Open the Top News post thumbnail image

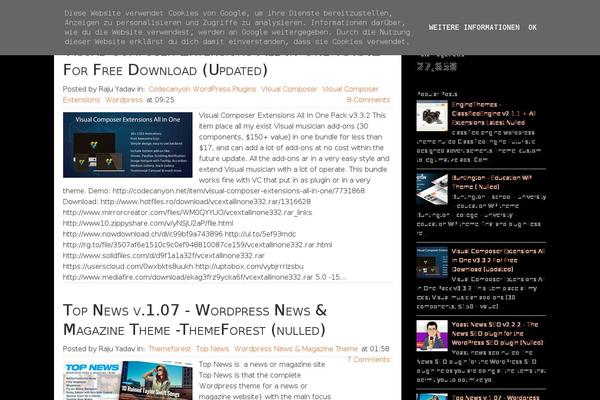[x=128, y=380]
